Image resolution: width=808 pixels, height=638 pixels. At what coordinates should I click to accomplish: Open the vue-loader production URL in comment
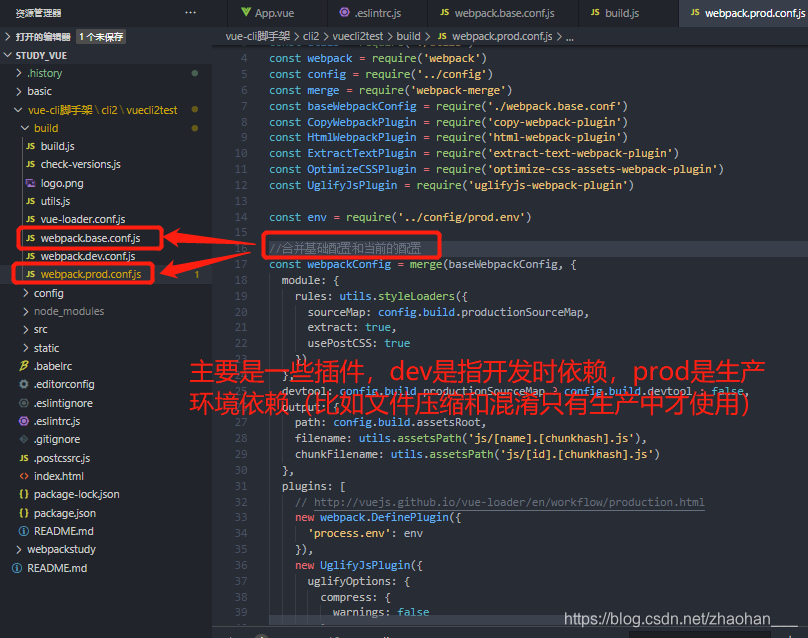509,502
